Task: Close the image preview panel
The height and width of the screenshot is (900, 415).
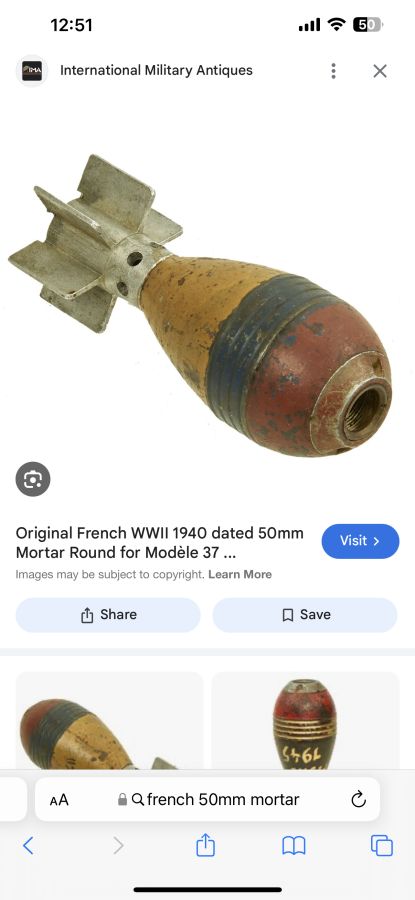Action: pos(380,71)
